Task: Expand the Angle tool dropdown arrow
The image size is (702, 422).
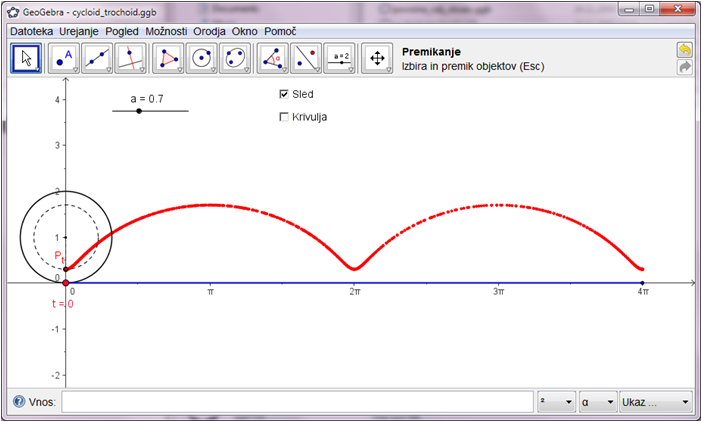Action: coord(284,70)
